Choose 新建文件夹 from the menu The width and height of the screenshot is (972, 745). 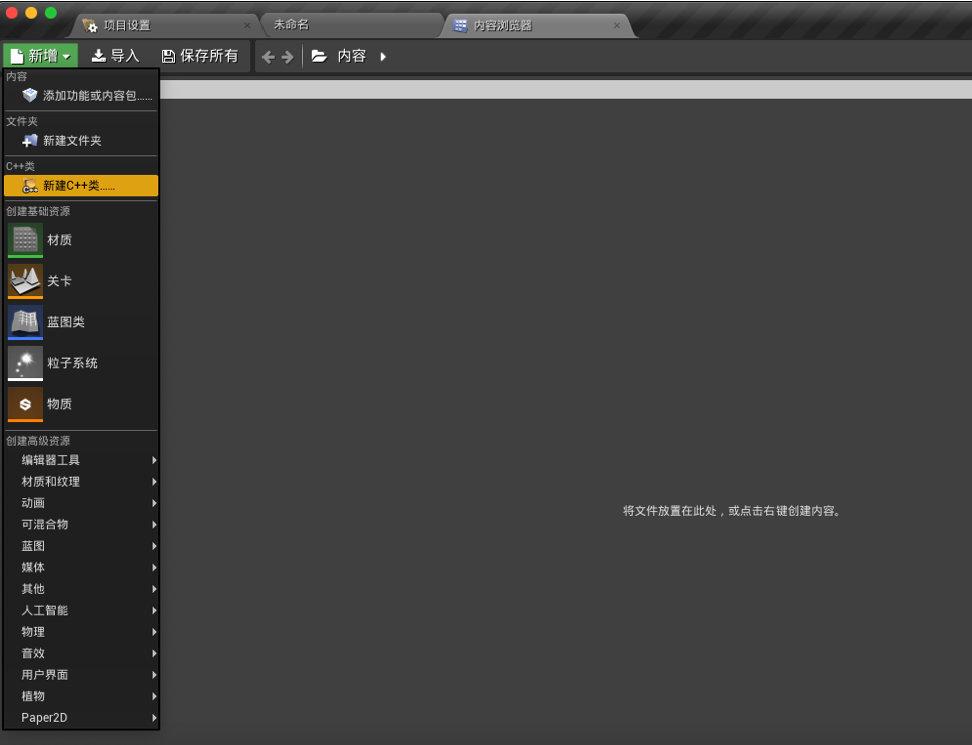tap(81, 141)
